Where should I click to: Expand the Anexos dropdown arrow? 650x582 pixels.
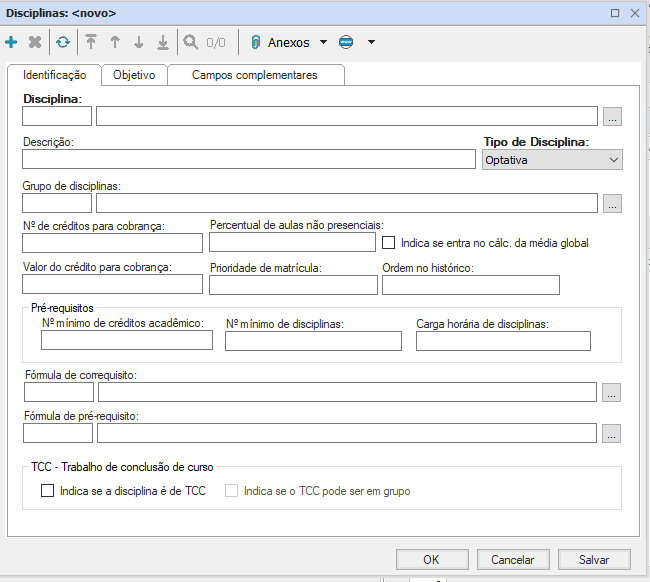click(323, 43)
